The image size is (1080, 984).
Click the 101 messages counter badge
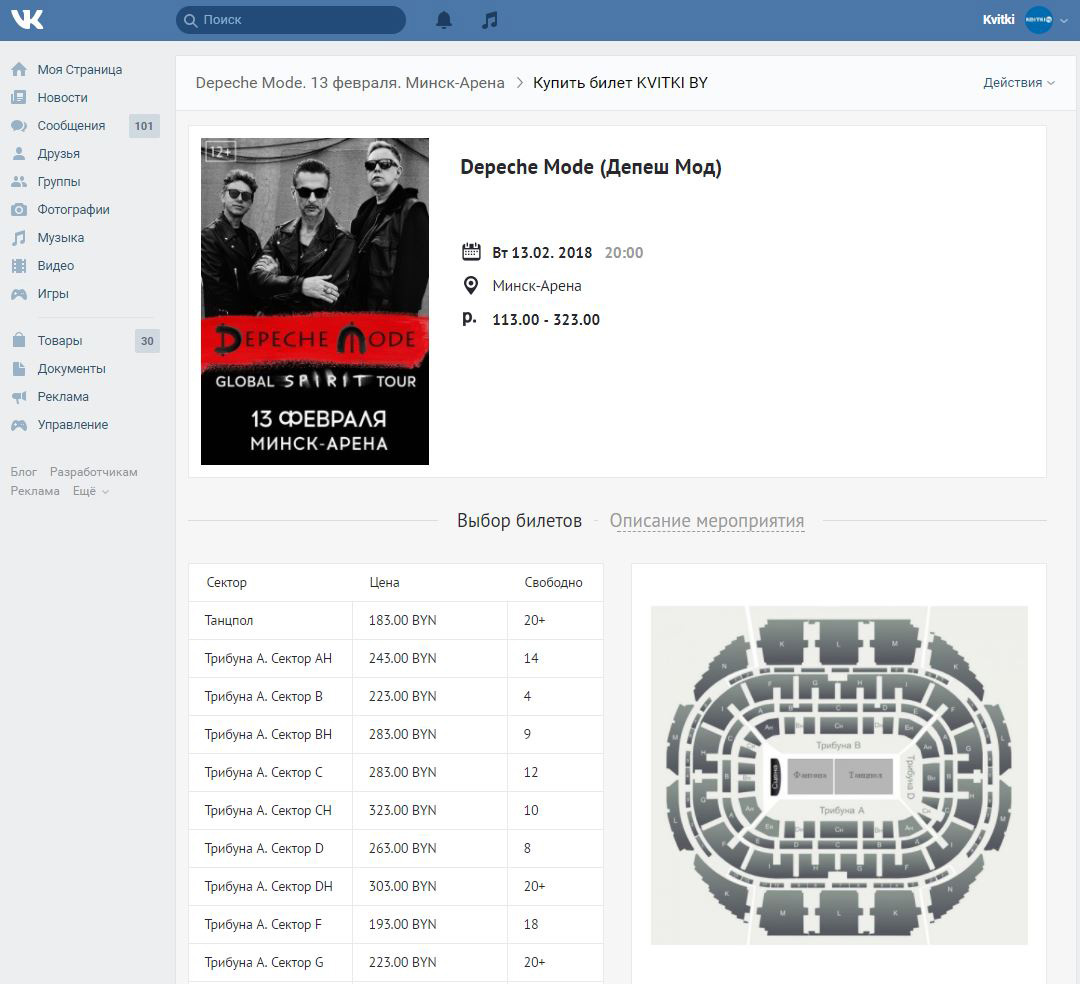(144, 126)
